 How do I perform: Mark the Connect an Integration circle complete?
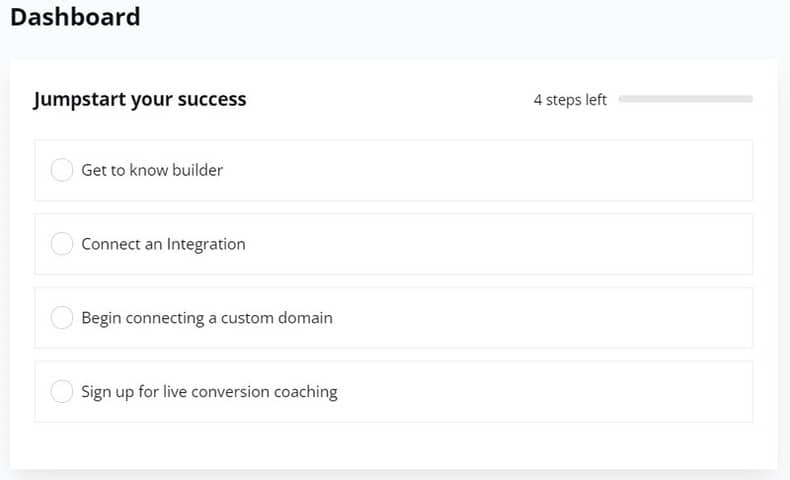pos(61,244)
